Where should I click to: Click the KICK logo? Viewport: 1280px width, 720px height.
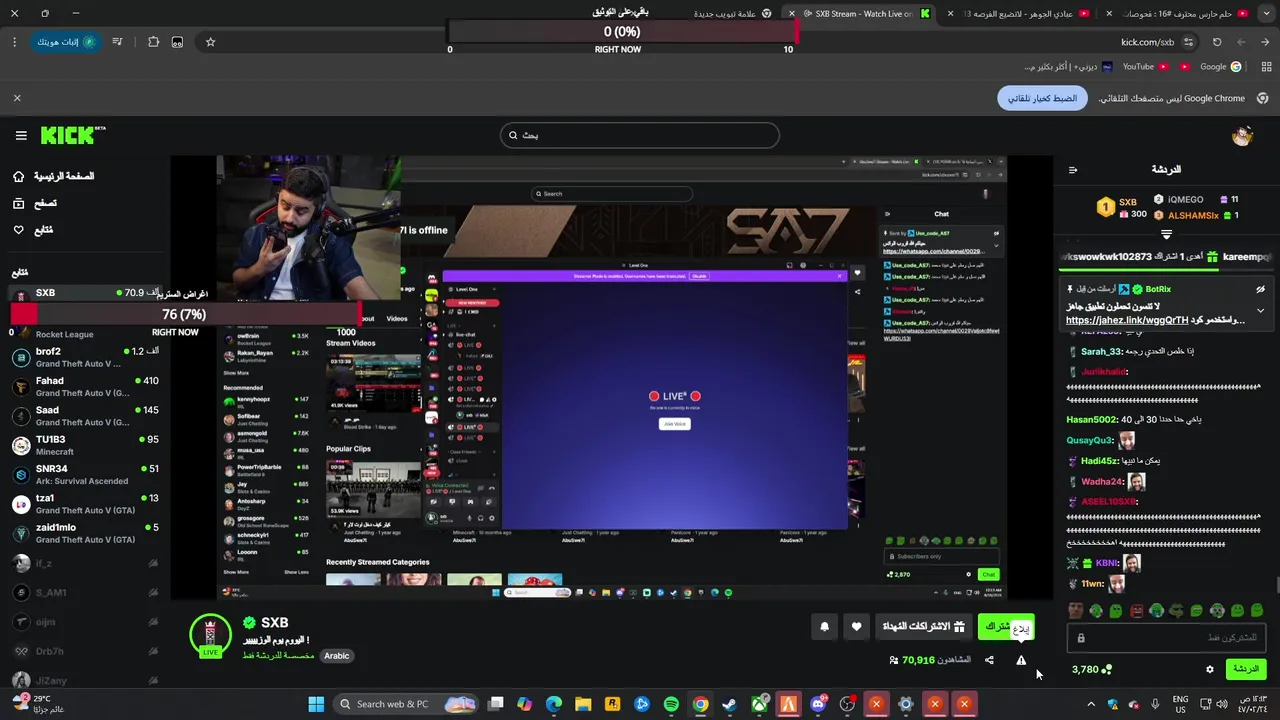(72, 135)
